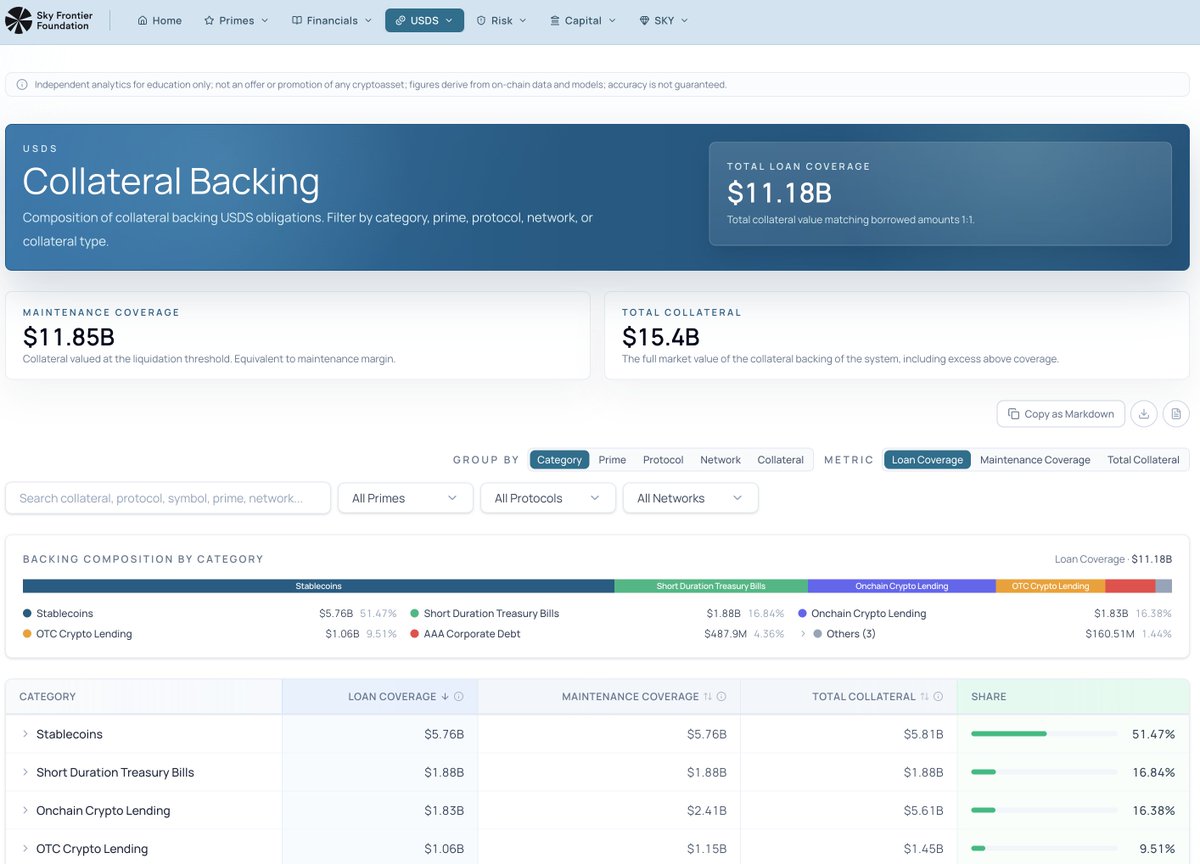The height and width of the screenshot is (864, 1200).
Task: Expand the Stablecoins table row
Action: [25, 734]
